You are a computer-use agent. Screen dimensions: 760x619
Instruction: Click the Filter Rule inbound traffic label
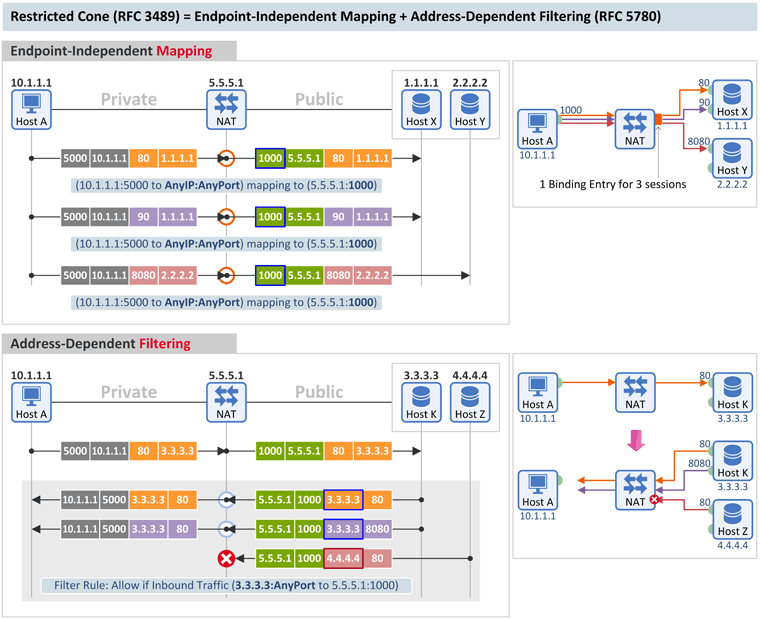226,586
